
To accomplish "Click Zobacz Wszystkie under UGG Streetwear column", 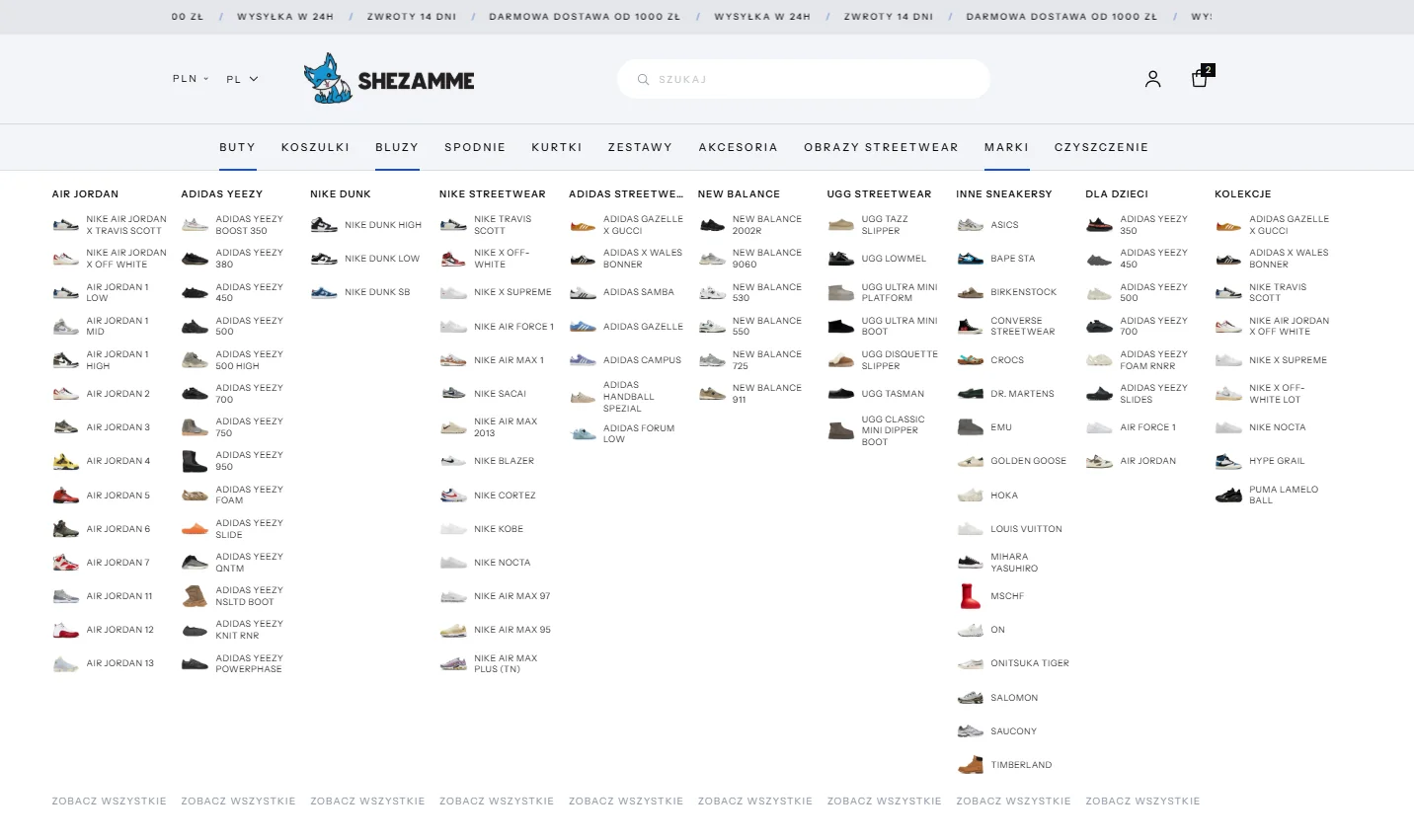I will tap(885, 802).
